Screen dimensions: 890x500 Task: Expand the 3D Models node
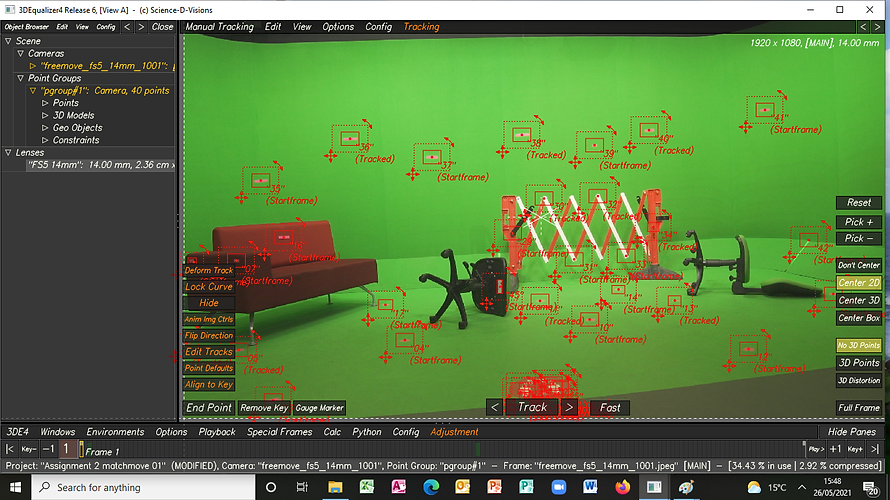pos(45,115)
